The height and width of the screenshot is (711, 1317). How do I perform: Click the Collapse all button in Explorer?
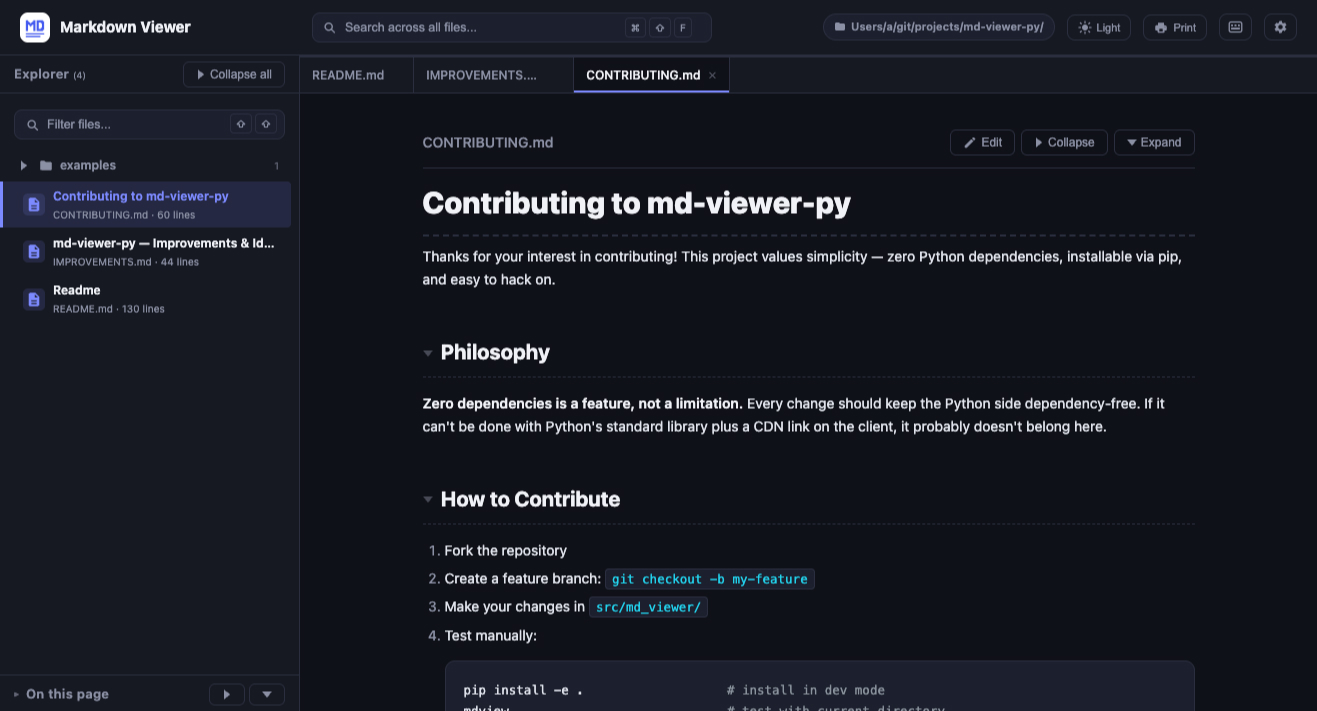(234, 74)
